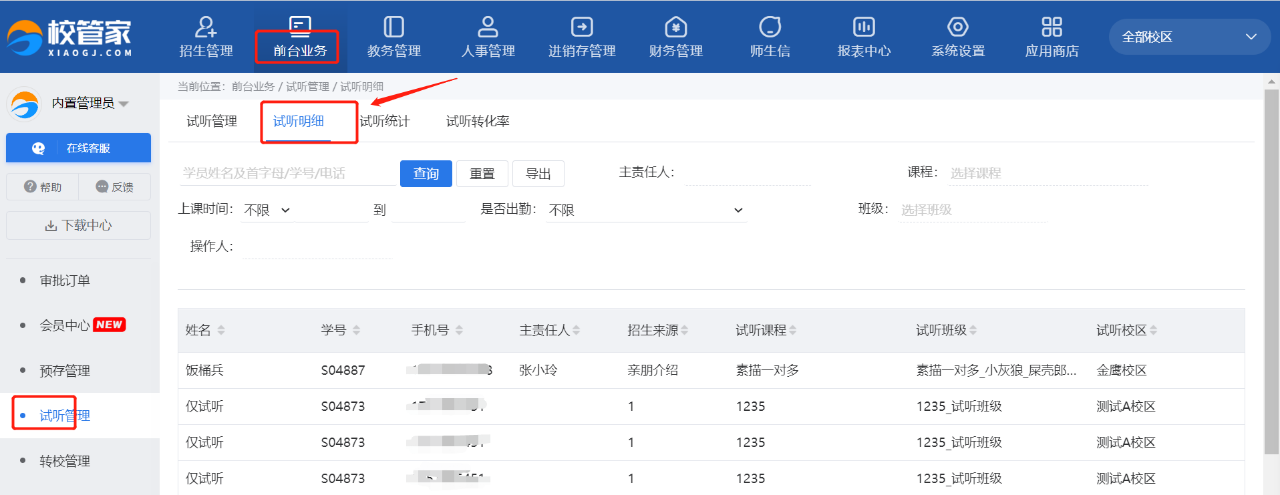Open 报表中心 chart icon
This screenshot has height=495, width=1280.
click(864, 28)
